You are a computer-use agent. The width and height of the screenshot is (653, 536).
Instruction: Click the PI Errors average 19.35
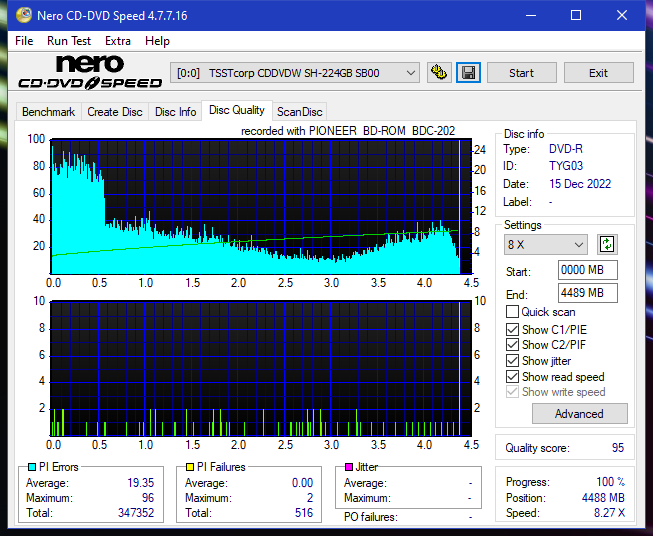140,483
